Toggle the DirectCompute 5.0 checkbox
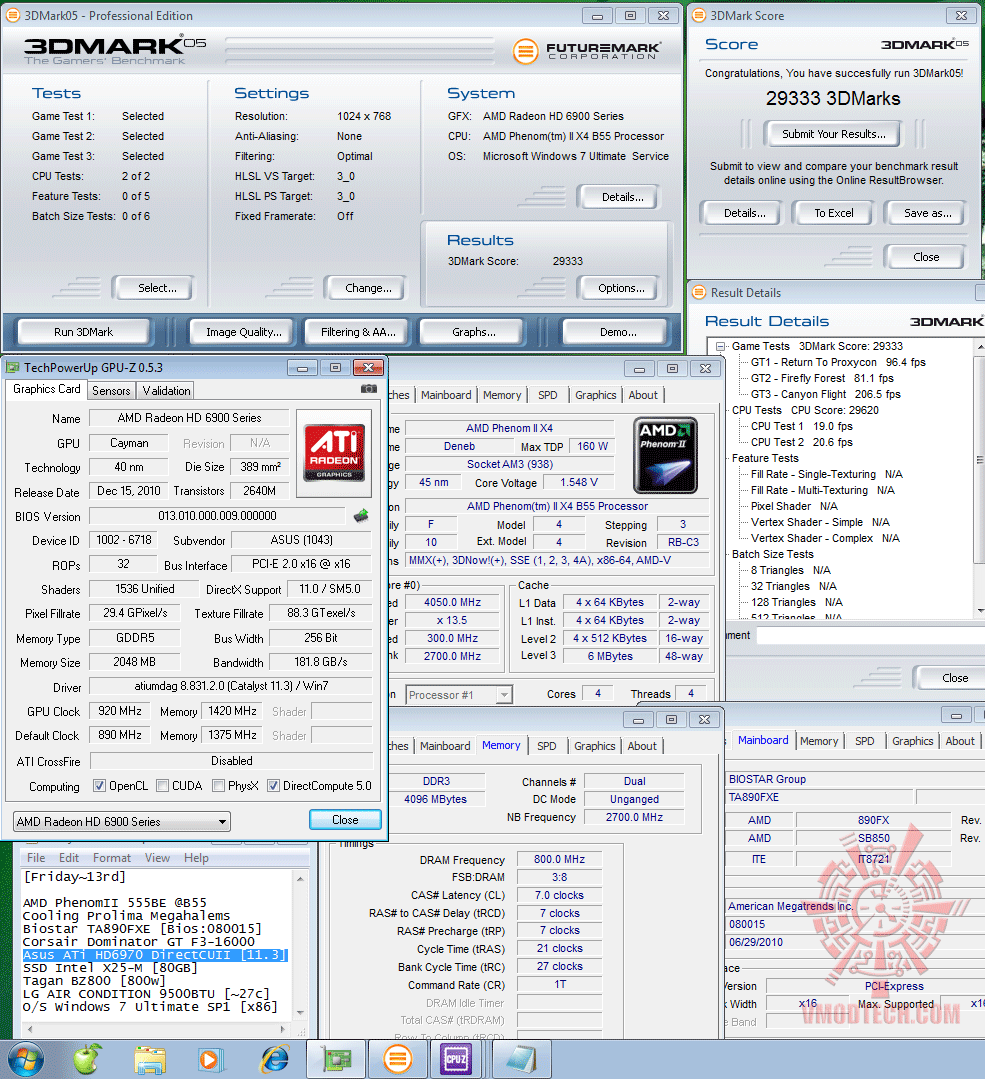This screenshot has height=1079, width=985. pyautogui.click(x=273, y=786)
